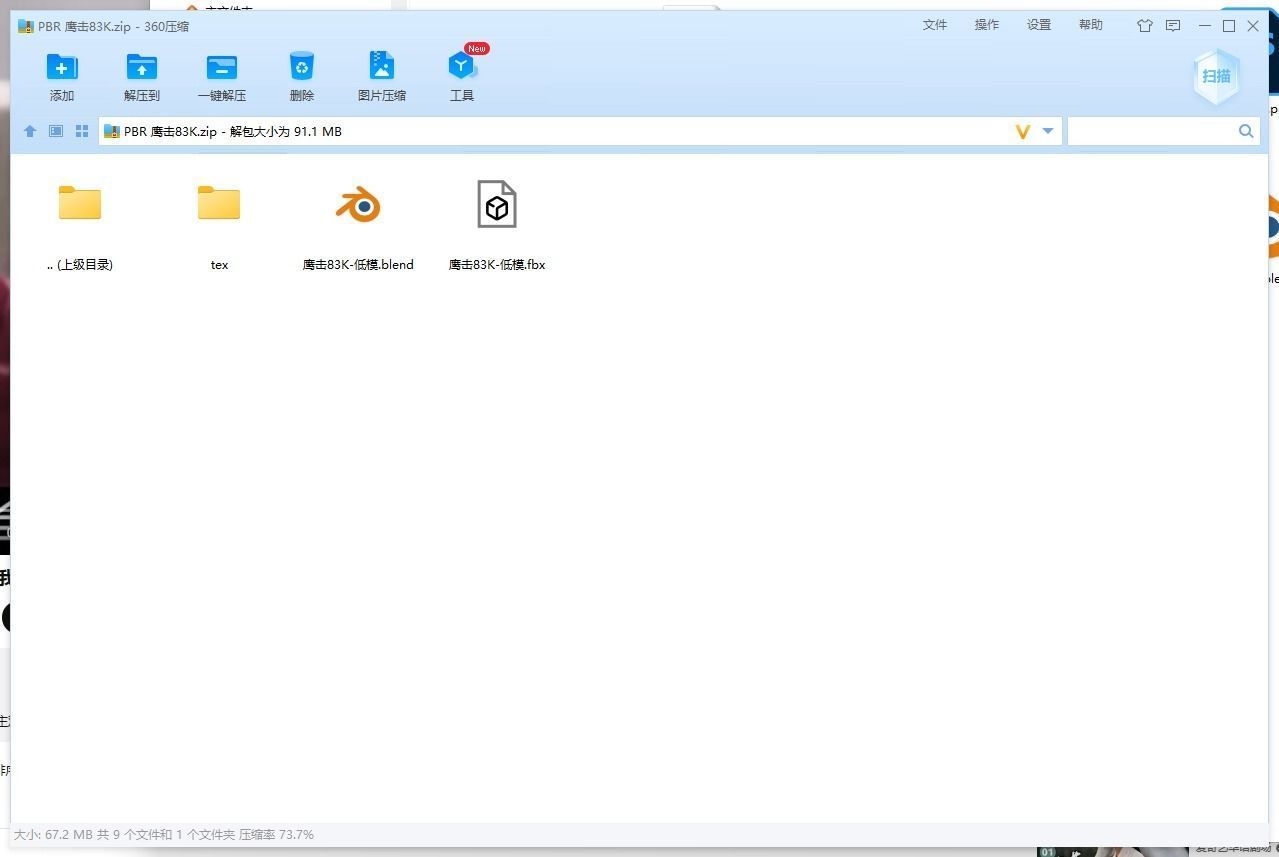This screenshot has height=857, width=1279.
Task: Open the 设置 (Settings) menu
Action: pyautogui.click(x=1038, y=25)
